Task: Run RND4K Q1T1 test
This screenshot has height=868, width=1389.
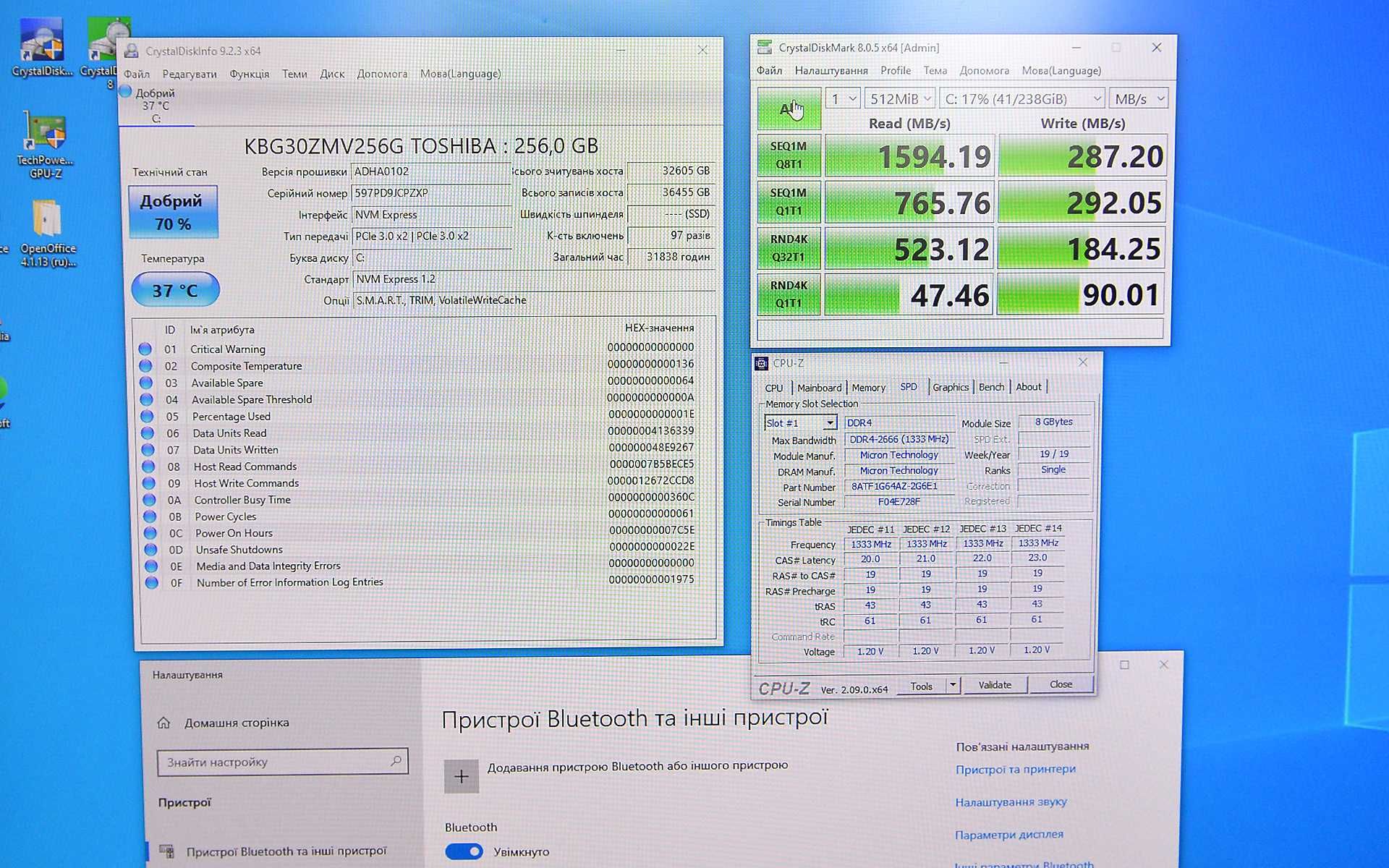Action: point(789,294)
